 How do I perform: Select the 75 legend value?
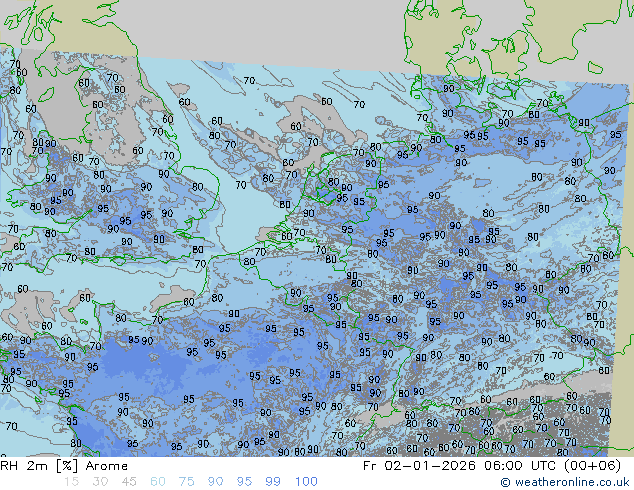click(x=186, y=482)
